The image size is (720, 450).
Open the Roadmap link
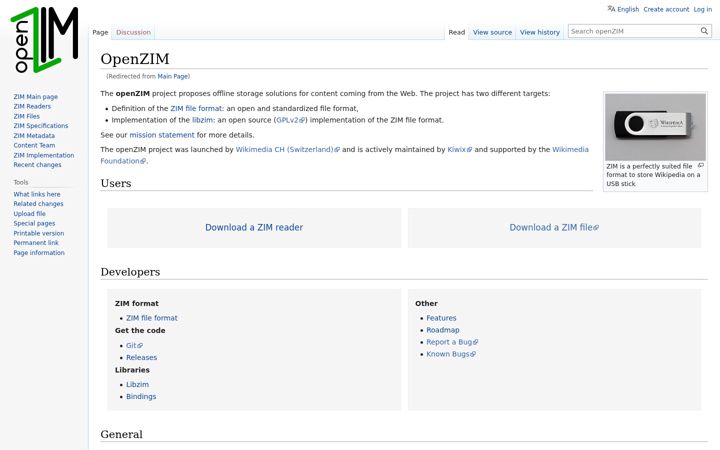(443, 330)
